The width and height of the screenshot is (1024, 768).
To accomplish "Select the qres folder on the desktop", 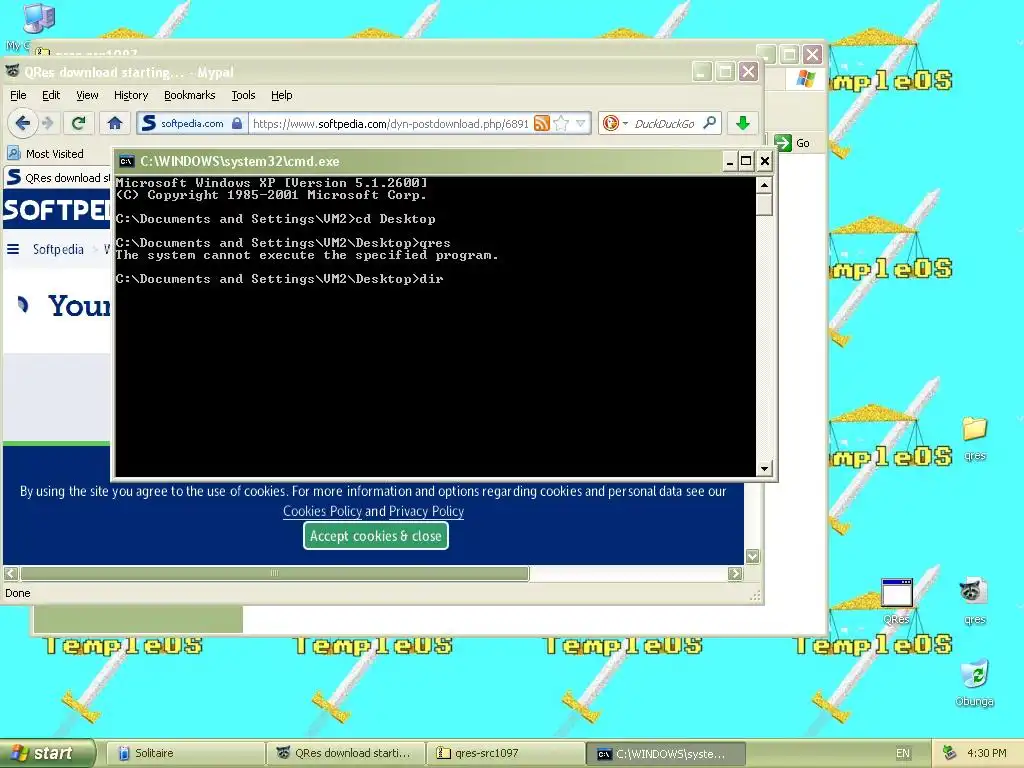I will click(x=974, y=438).
